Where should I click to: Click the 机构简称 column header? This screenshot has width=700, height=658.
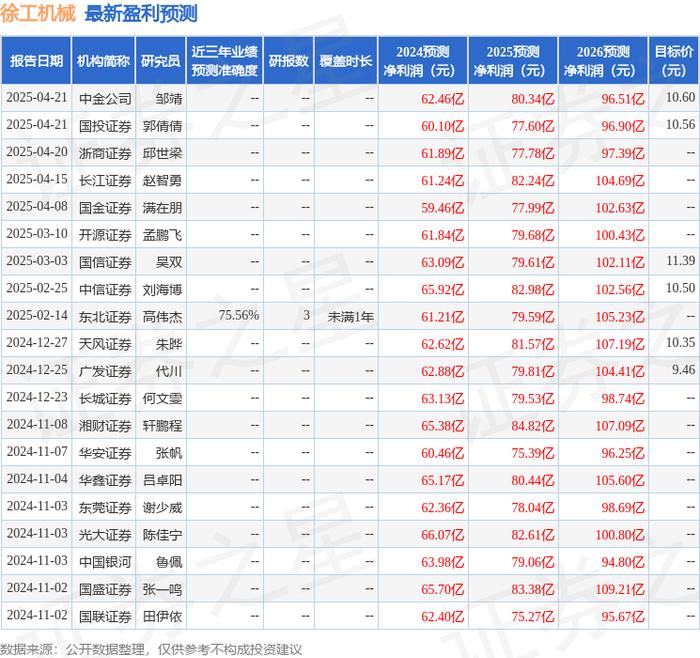point(103,61)
